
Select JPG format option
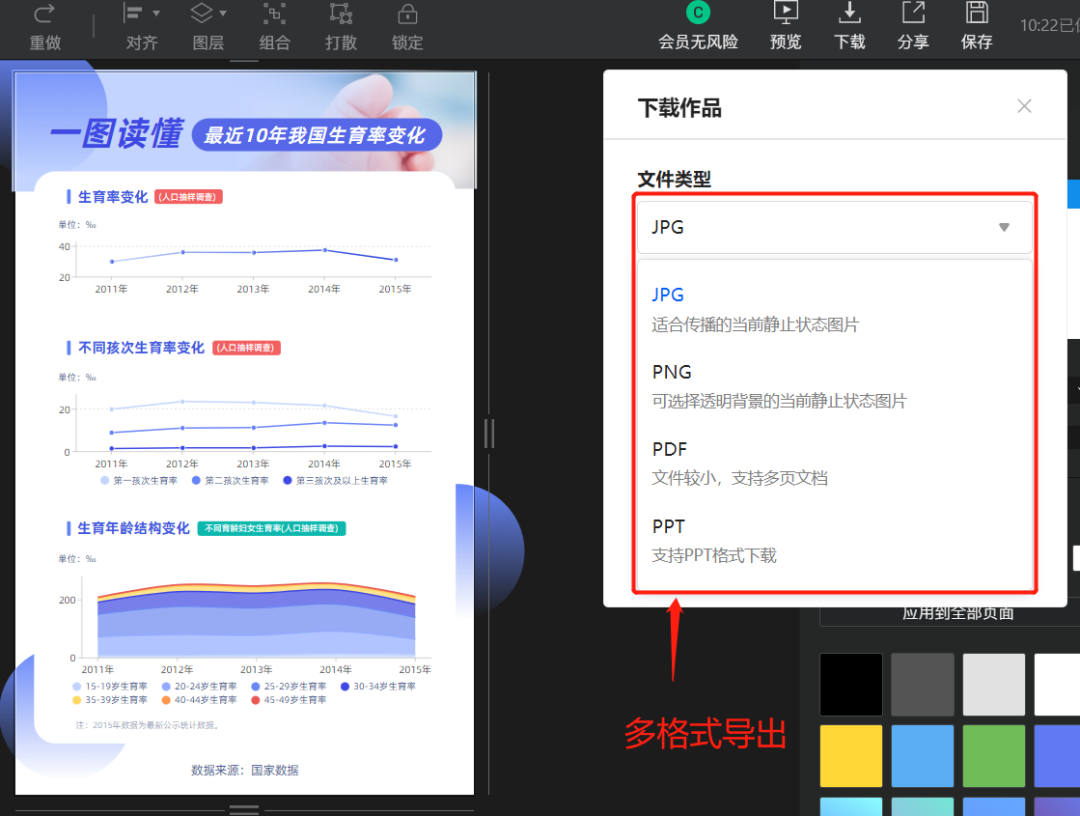[834, 309]
